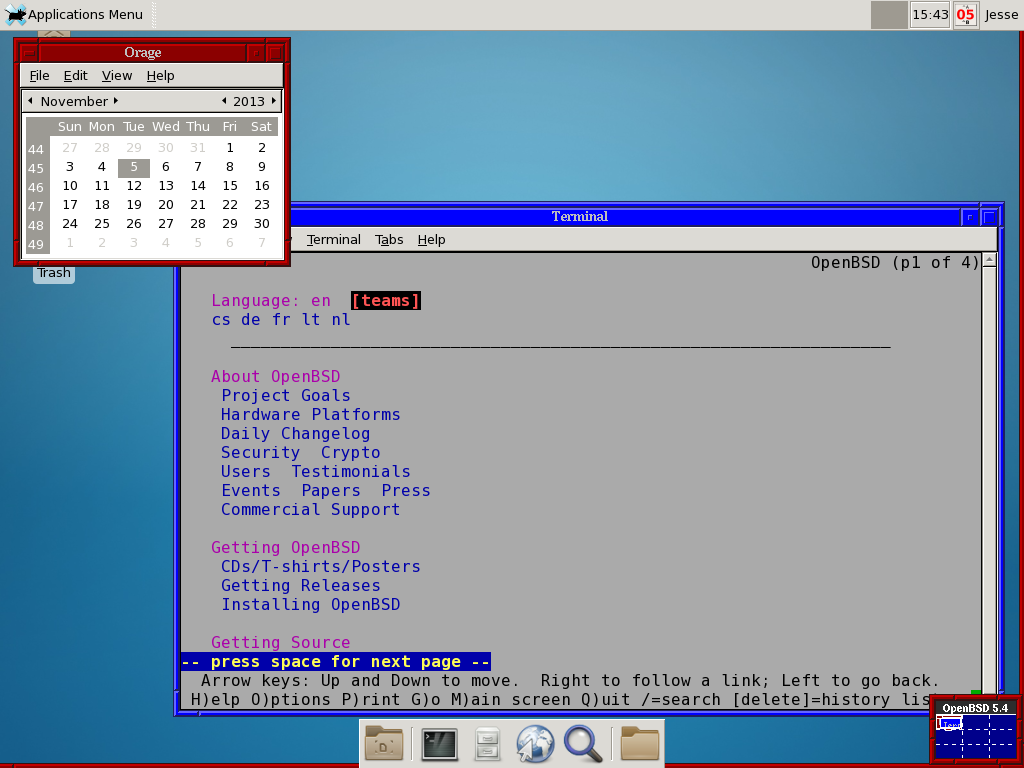The height and width of the screenshot is (768, 1024).
Task: Open Terminal menu in Terminal window
Action: point(334,240)
